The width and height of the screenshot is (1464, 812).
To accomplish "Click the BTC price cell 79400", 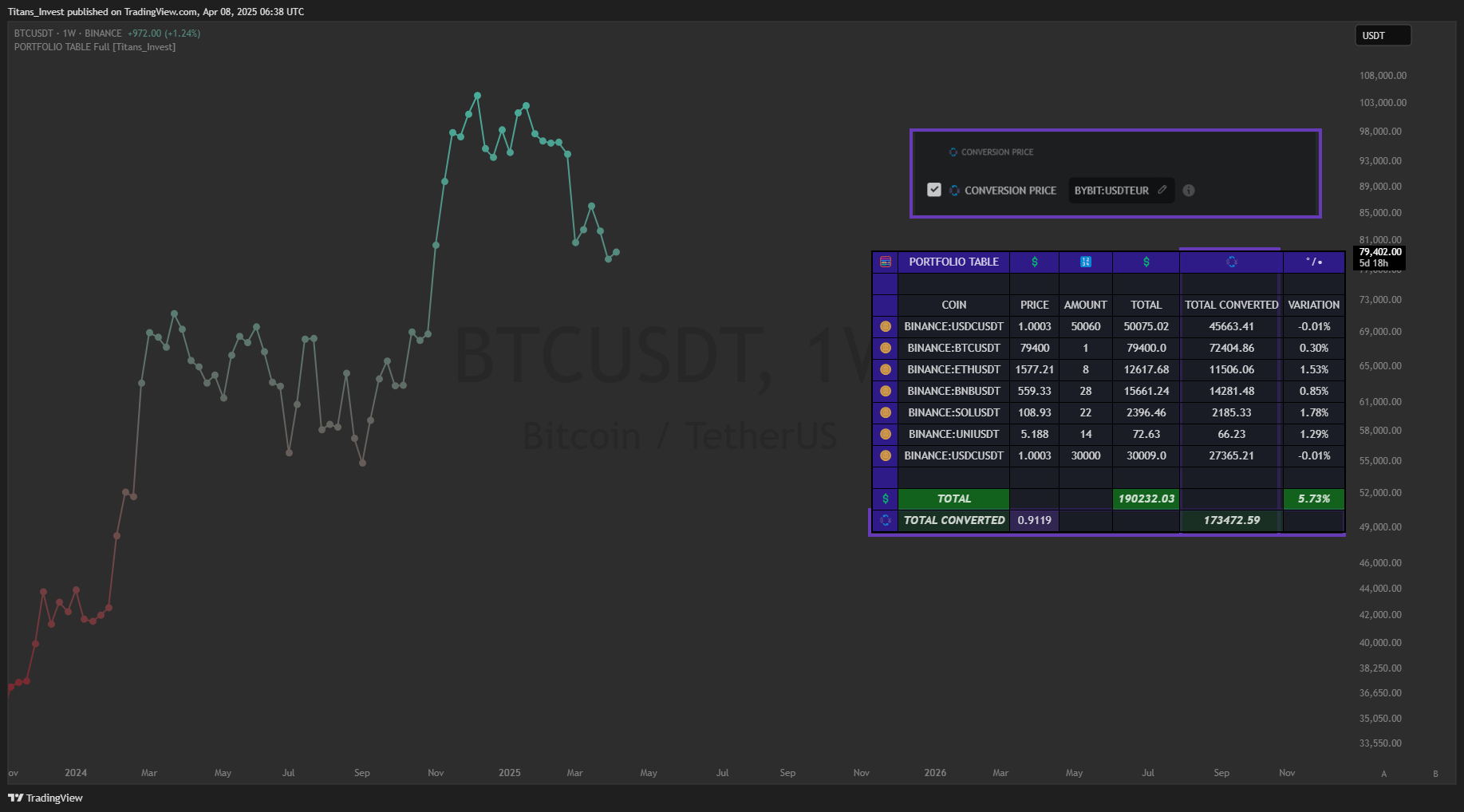I will pos(1035,348).
